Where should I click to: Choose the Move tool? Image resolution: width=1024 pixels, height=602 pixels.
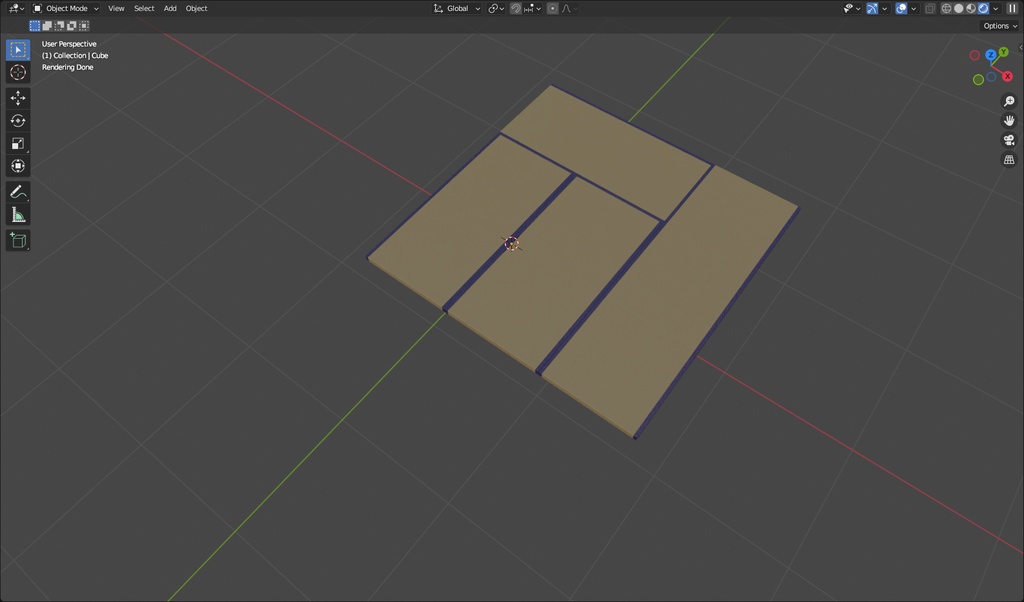click(18, 98)
